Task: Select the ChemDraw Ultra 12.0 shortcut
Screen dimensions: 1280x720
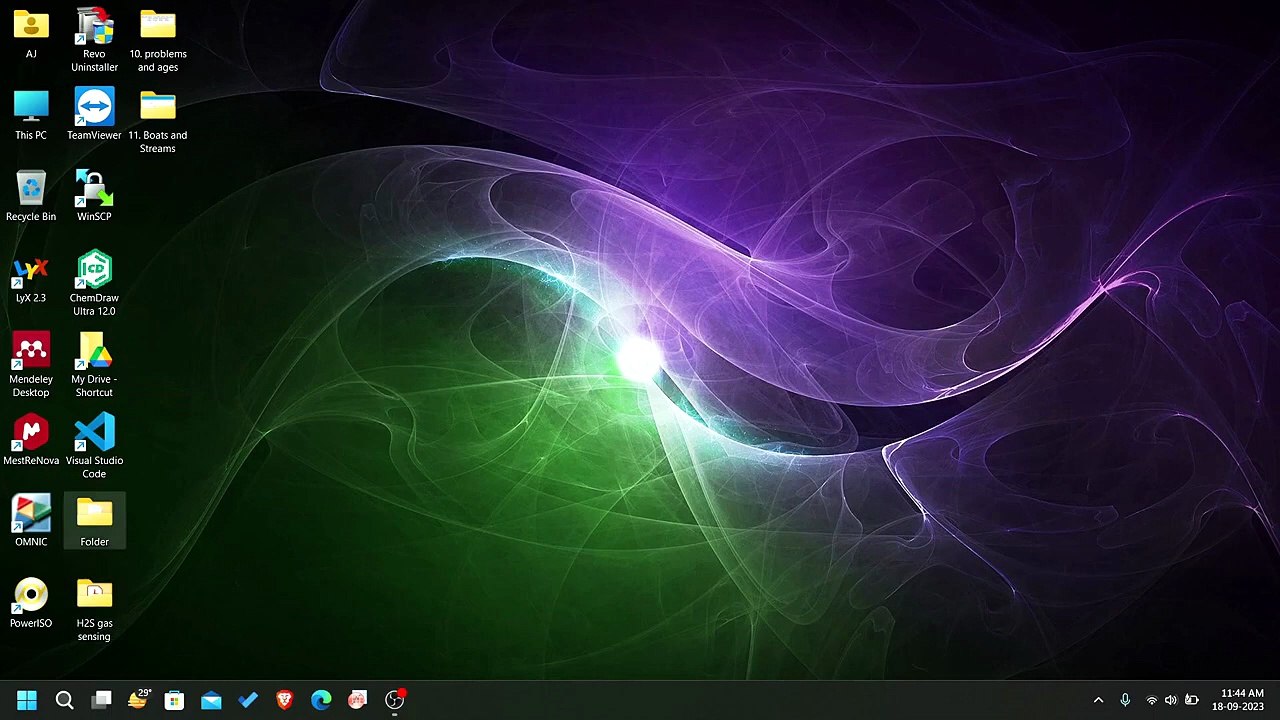Action: click(94, 284)
